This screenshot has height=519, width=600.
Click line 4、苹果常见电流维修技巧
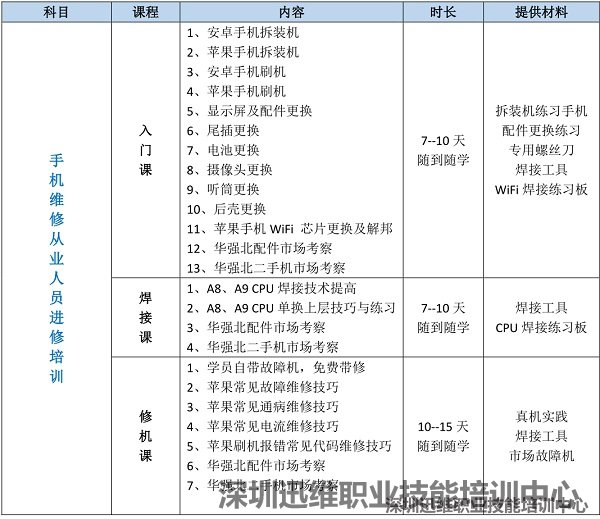[x=262, y=426]
